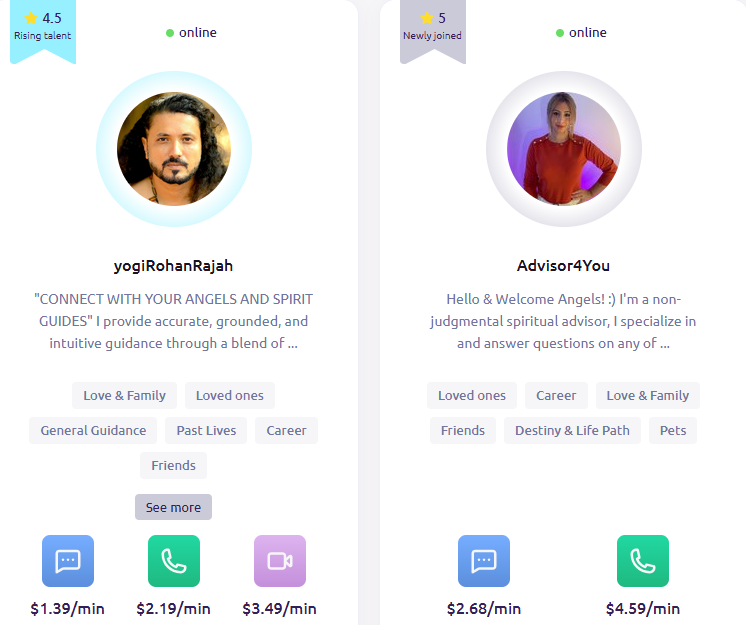
Task: Open chat with Advisor4You
Action: pos(484,561)
